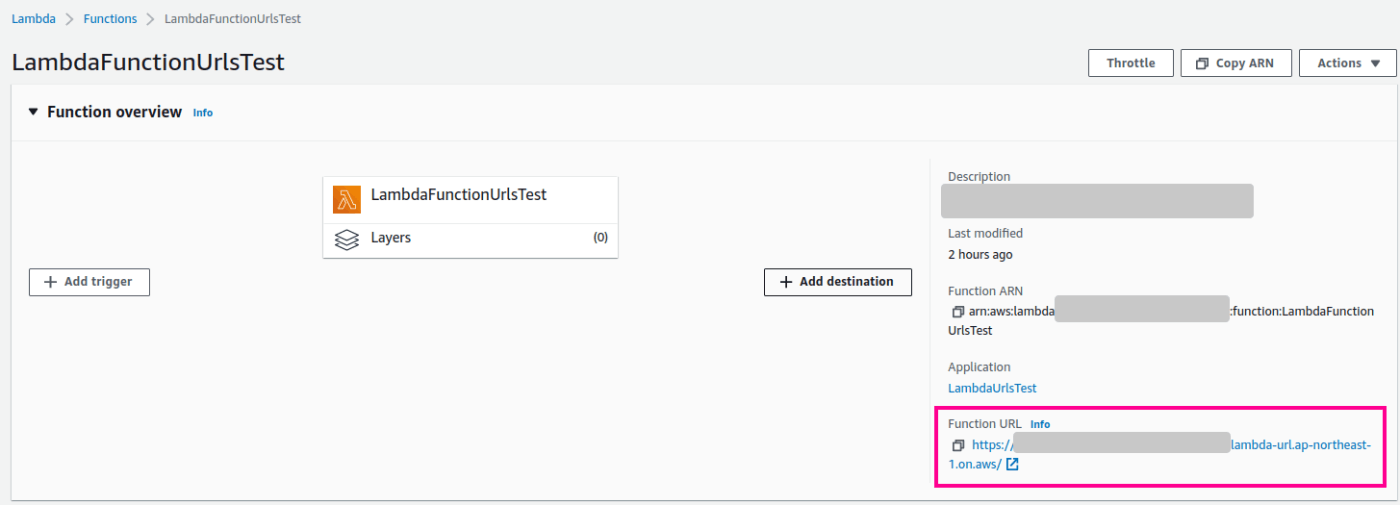
Task: Click the orange Lambda function icon
Action: coord(347,199)
